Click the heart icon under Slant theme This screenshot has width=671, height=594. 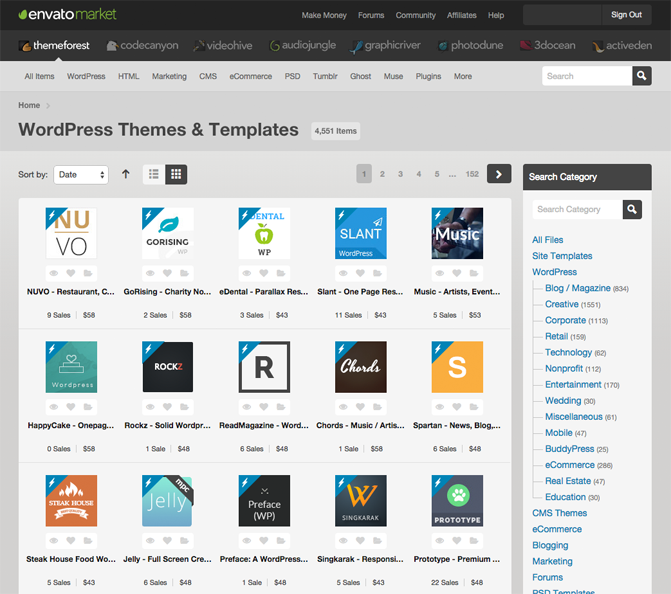[x=361, y=272]
